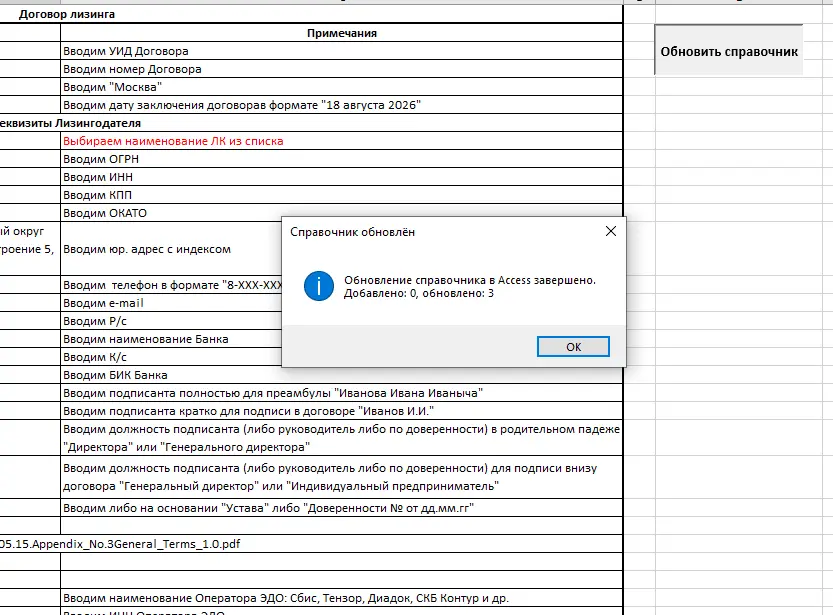Select the cell about наименование Оператора ЭДО
The image size is (833, 615).
click(342, 598)
